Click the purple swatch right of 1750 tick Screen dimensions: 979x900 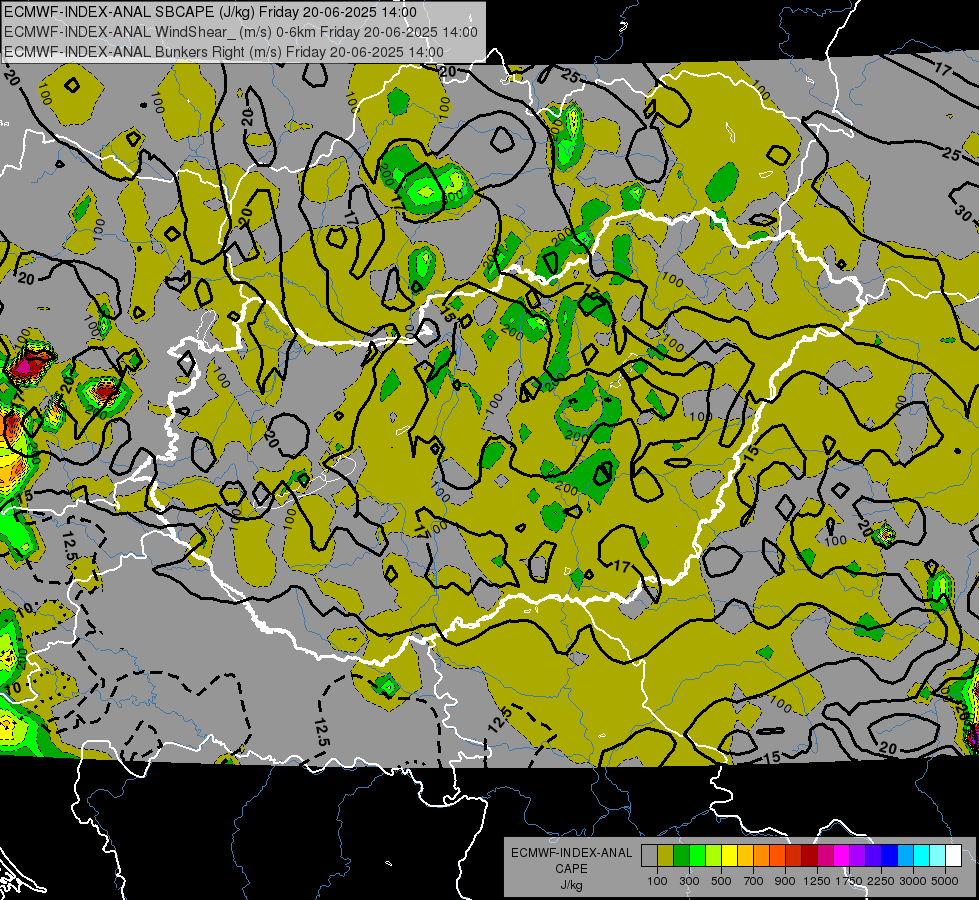[857, 856]
